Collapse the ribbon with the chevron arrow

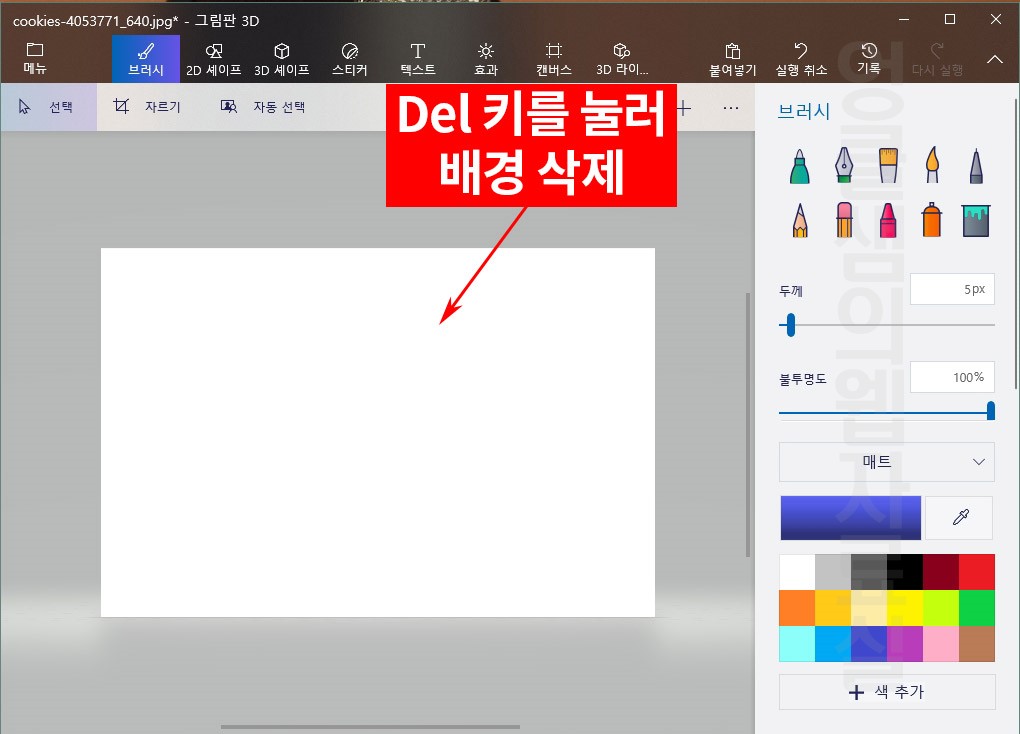click(x=994, y=57)
